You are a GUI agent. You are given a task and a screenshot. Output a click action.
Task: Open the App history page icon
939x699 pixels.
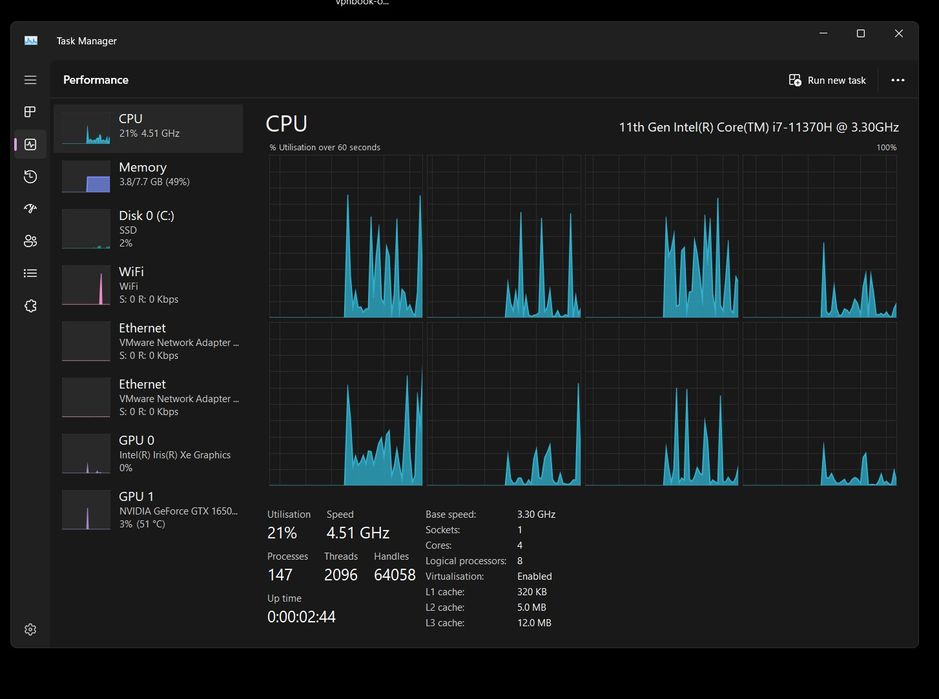30,177
